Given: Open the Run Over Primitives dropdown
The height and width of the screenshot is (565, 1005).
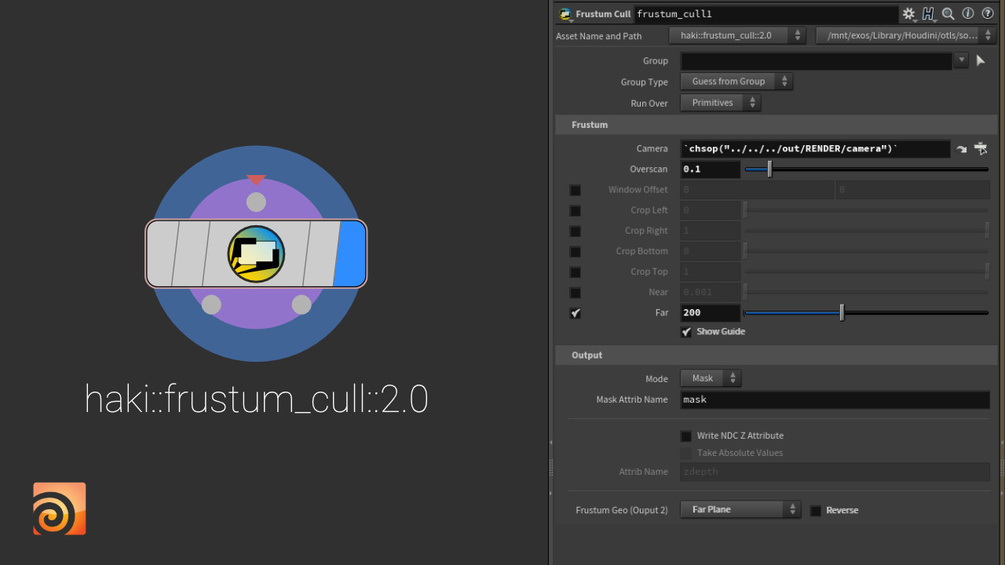Looking at the screenshot, I should [x=720, y=102].
